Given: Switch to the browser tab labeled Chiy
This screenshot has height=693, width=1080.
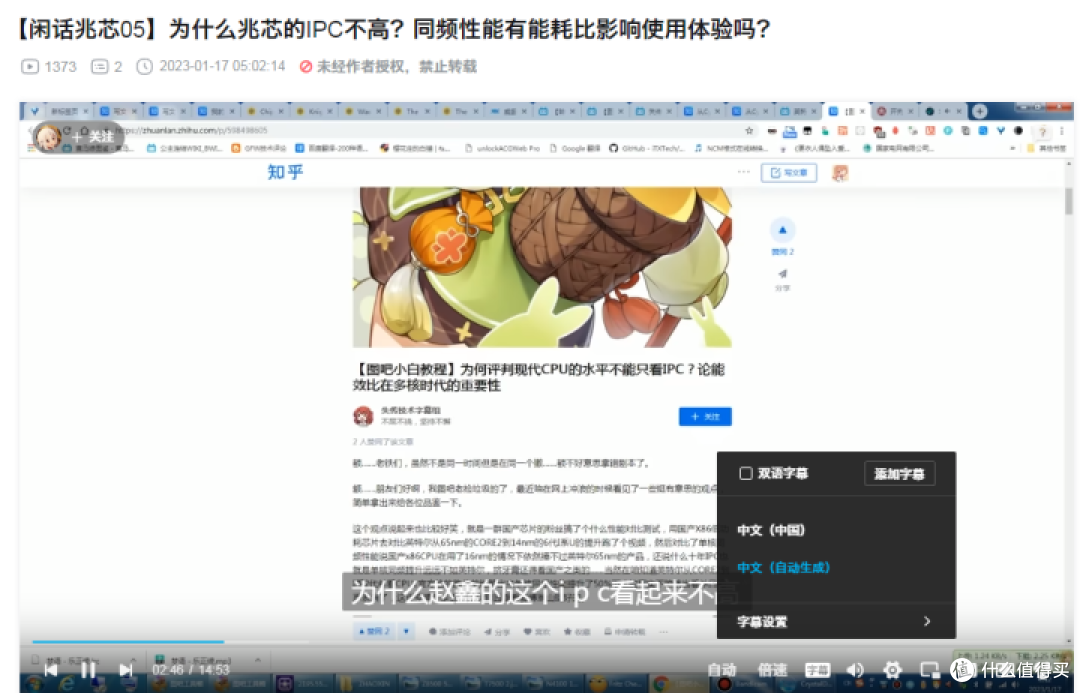Looking at the screenshot, I should pyautogui.click(x=265, y=111).
